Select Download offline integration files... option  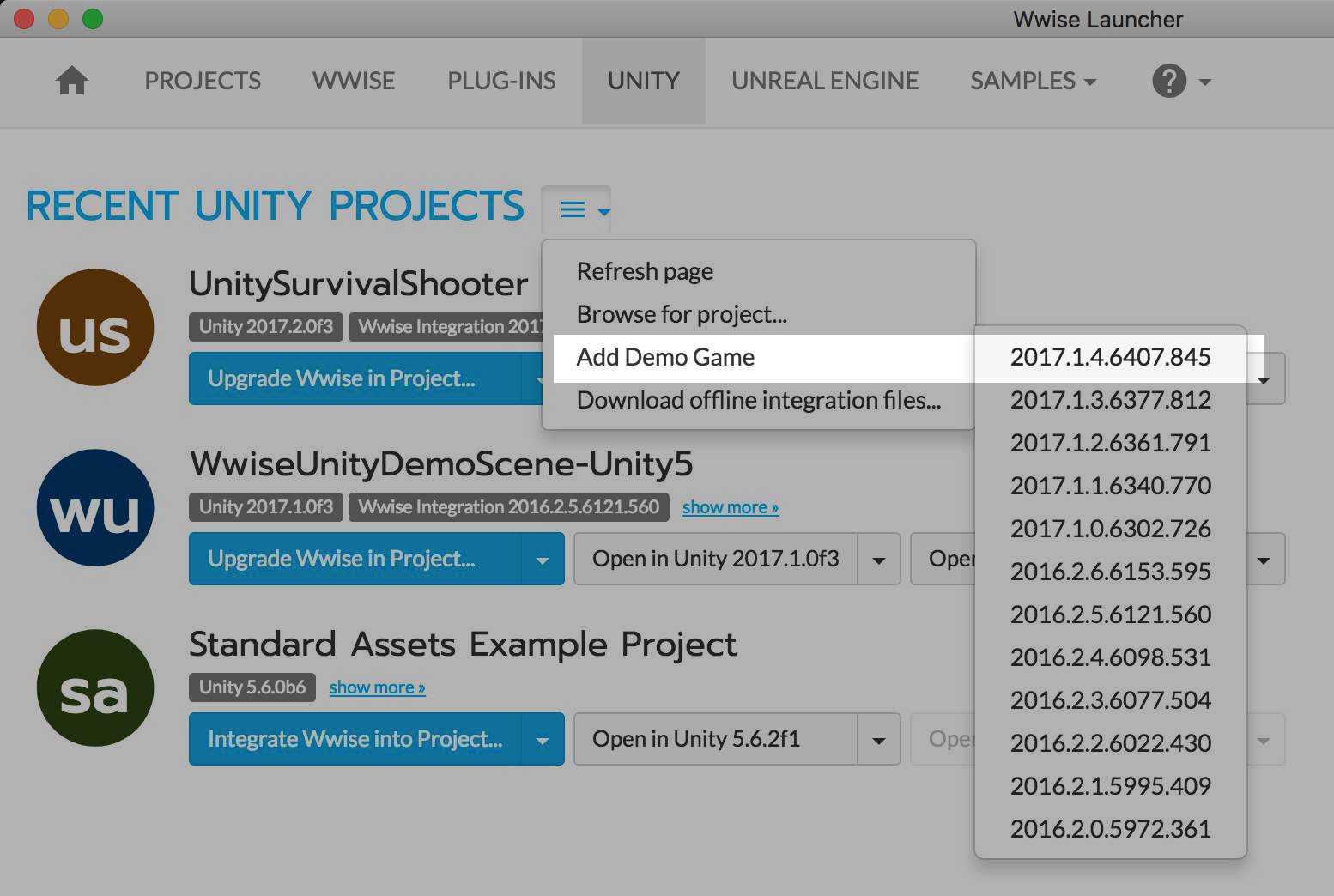pos(759,400)
